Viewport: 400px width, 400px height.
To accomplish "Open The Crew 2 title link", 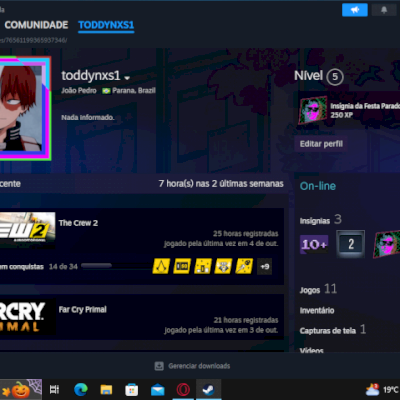I will (78, 223).
